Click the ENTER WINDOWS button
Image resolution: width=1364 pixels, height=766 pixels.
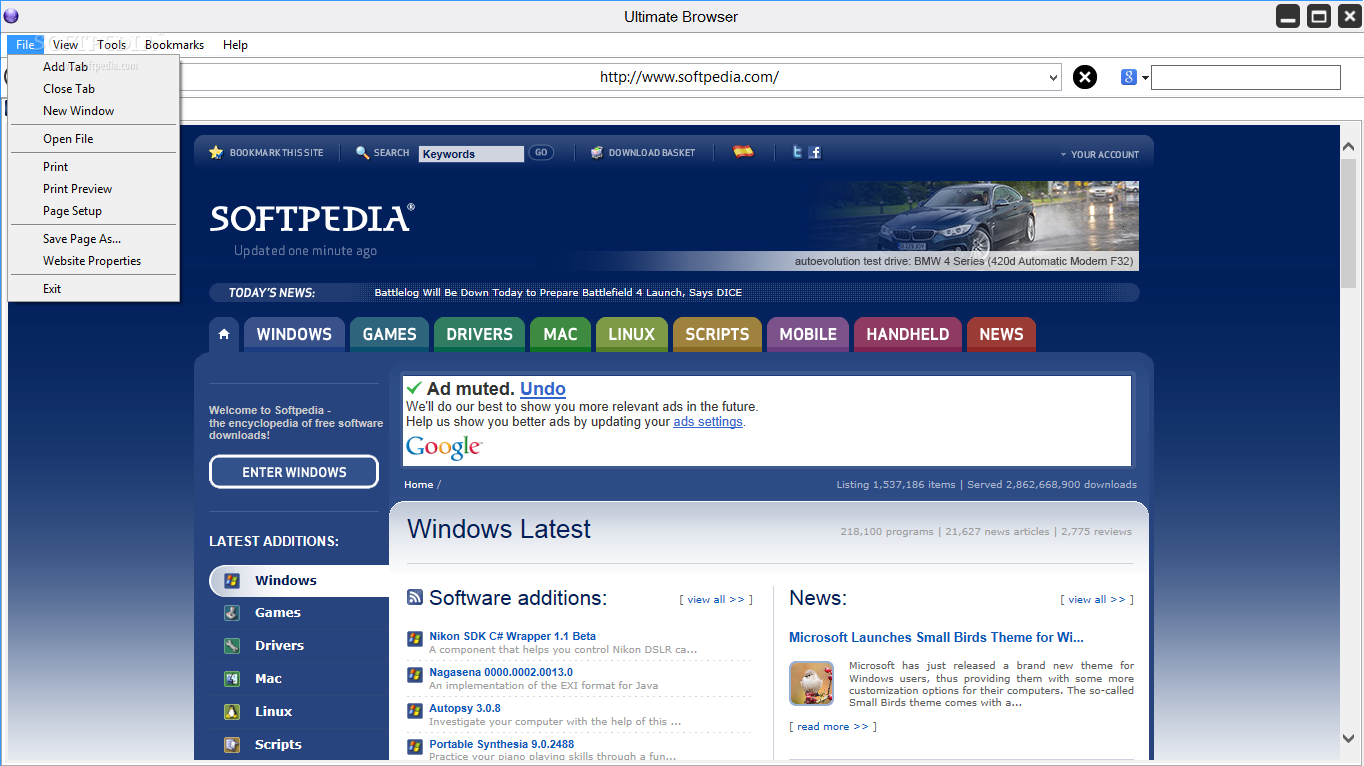[x=294, y=472]
